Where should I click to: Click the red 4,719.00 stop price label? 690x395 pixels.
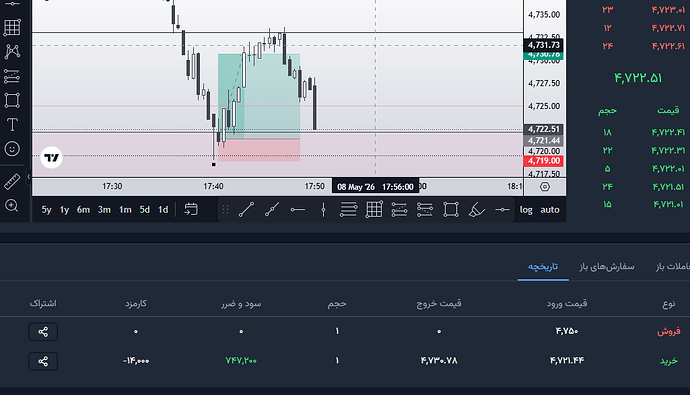544,161
